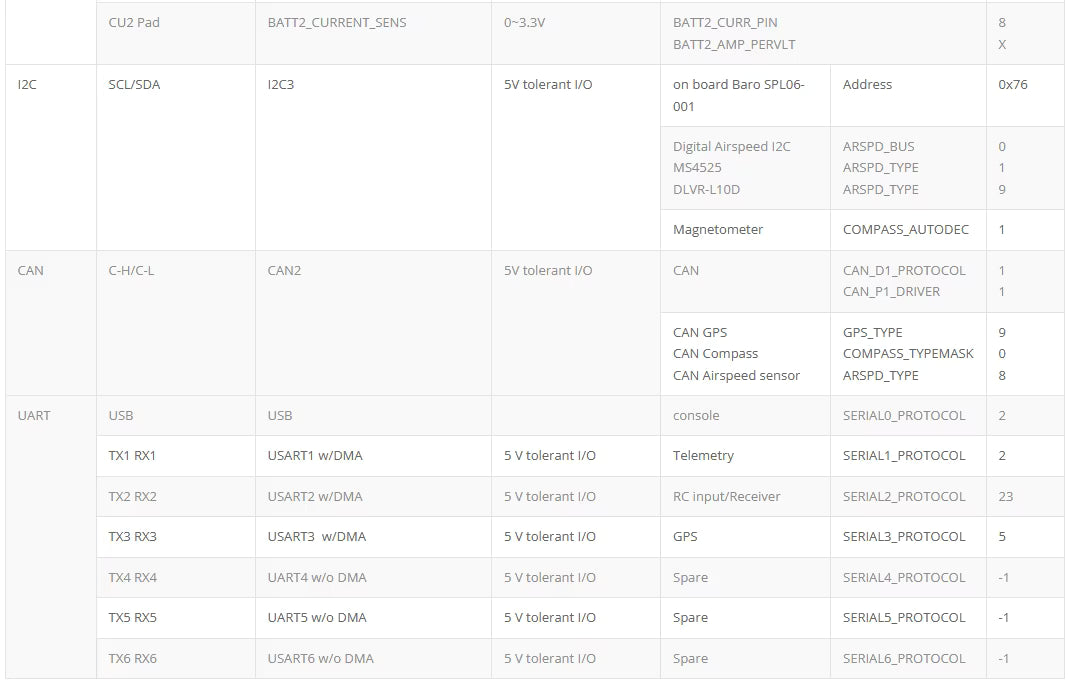Click the Telemetry function cell
The width and height of the screenshot is (1074, 685).
(x=745, y=456)
